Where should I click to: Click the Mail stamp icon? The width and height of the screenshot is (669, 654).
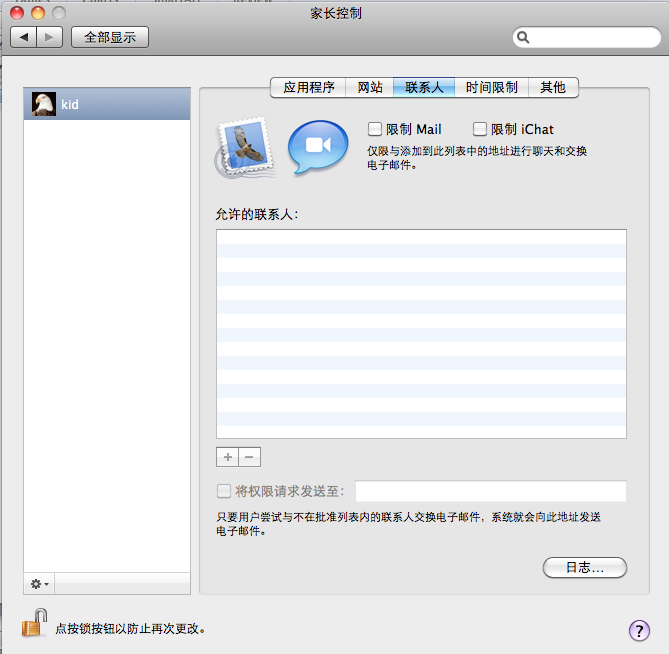coord(244,148)
